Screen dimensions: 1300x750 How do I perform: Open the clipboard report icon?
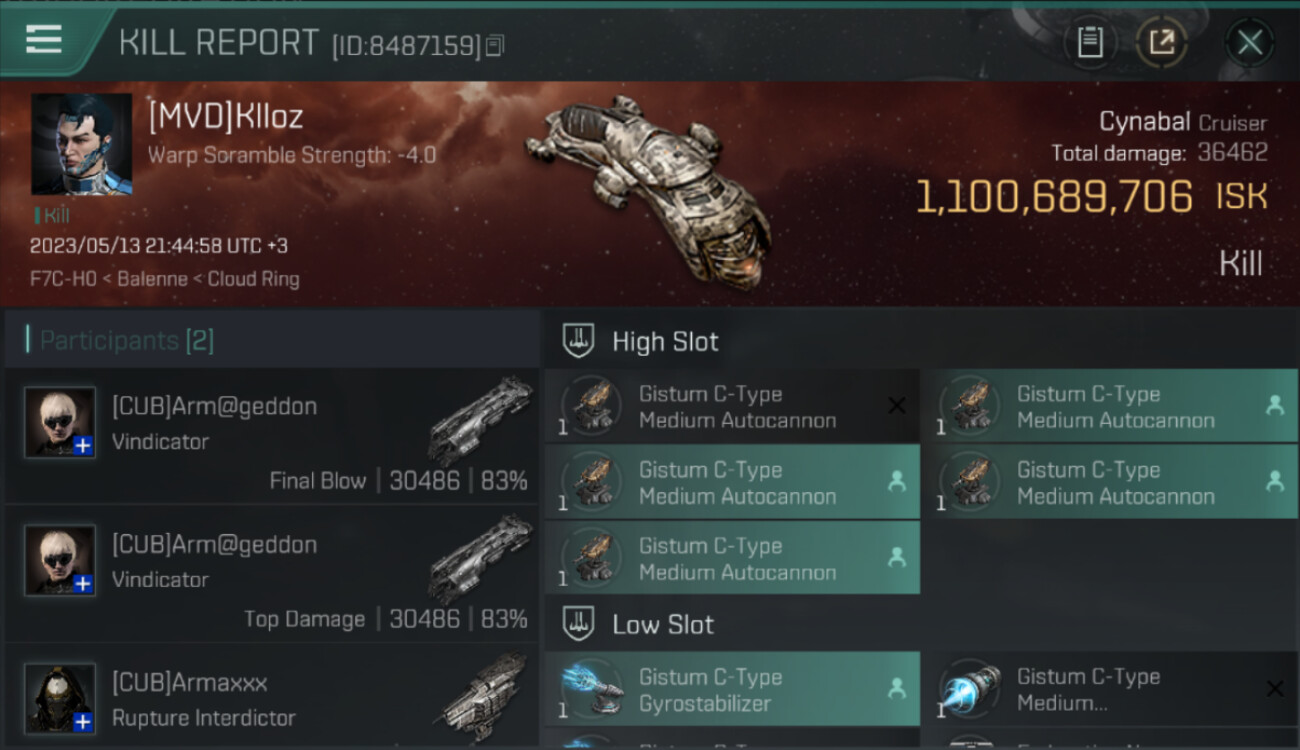pyautogui.click(x=1090, y=43)
